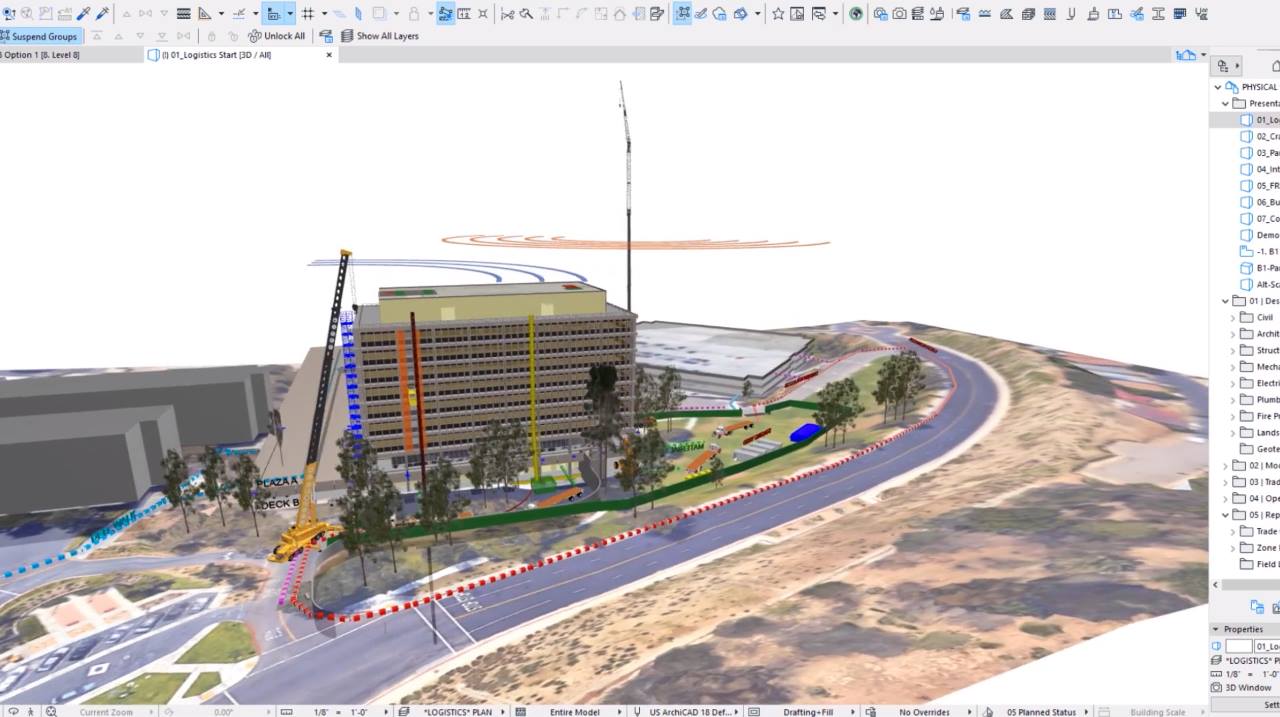Click the camera icon in toolbar
Image resolution: width=1280 pixels, height=717 pixels.
click(899, 14)
